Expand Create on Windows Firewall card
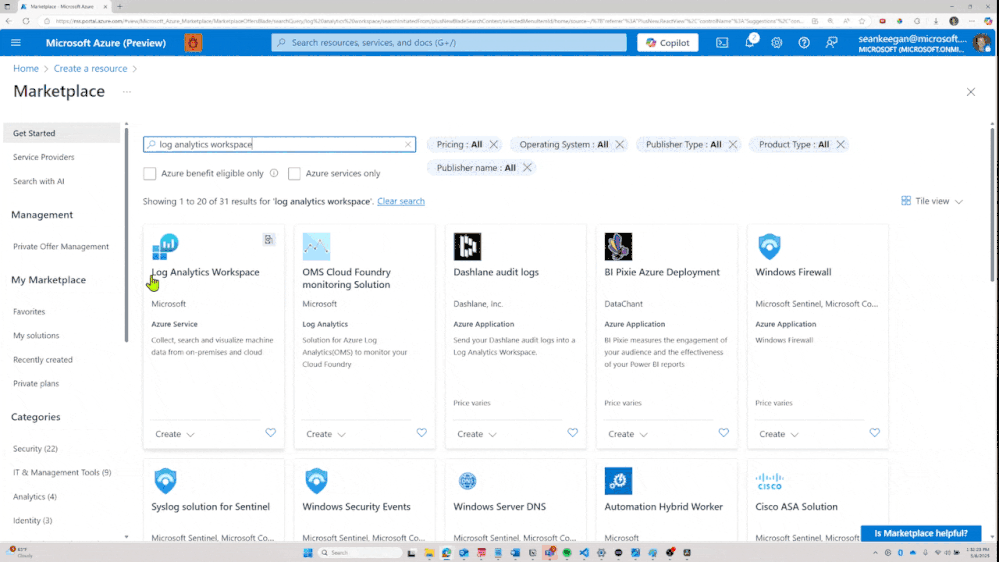This screenshot has height=562, width=999. 779,434
